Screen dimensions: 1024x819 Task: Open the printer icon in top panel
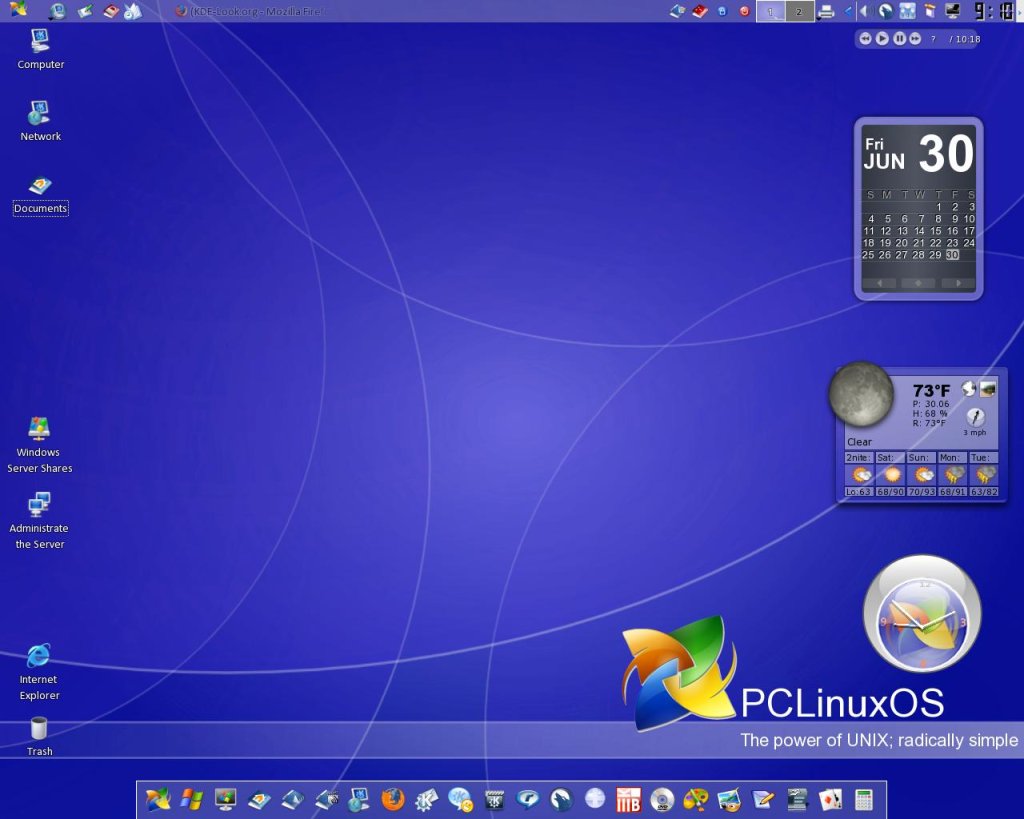tap(826, 11)
